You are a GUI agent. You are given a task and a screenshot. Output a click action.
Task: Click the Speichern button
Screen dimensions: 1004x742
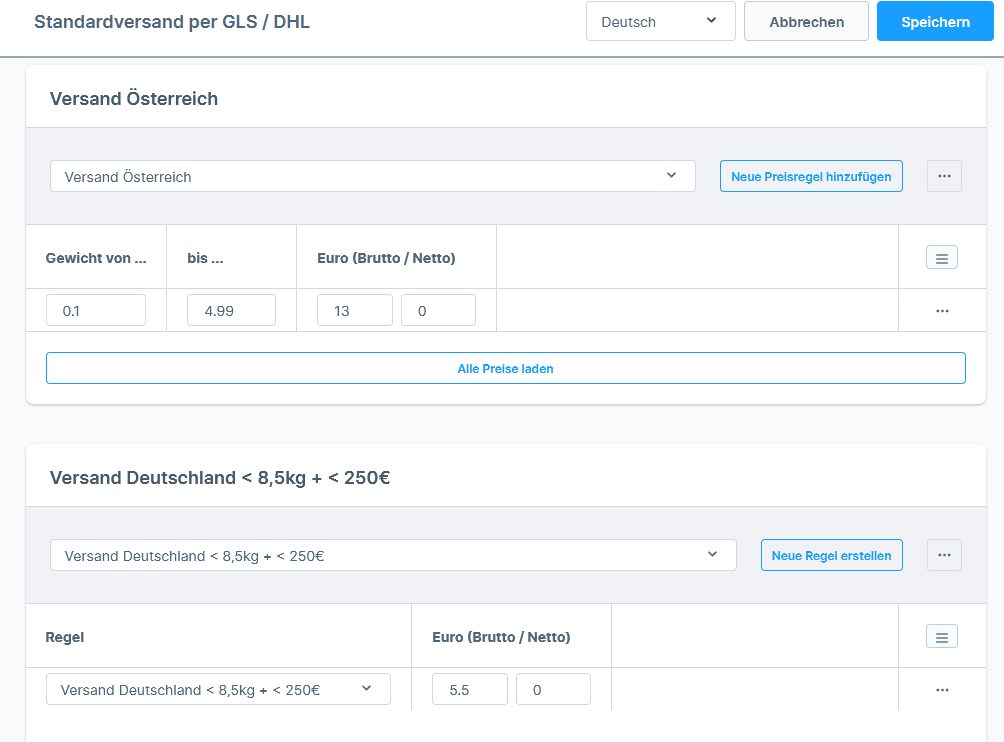935,21
